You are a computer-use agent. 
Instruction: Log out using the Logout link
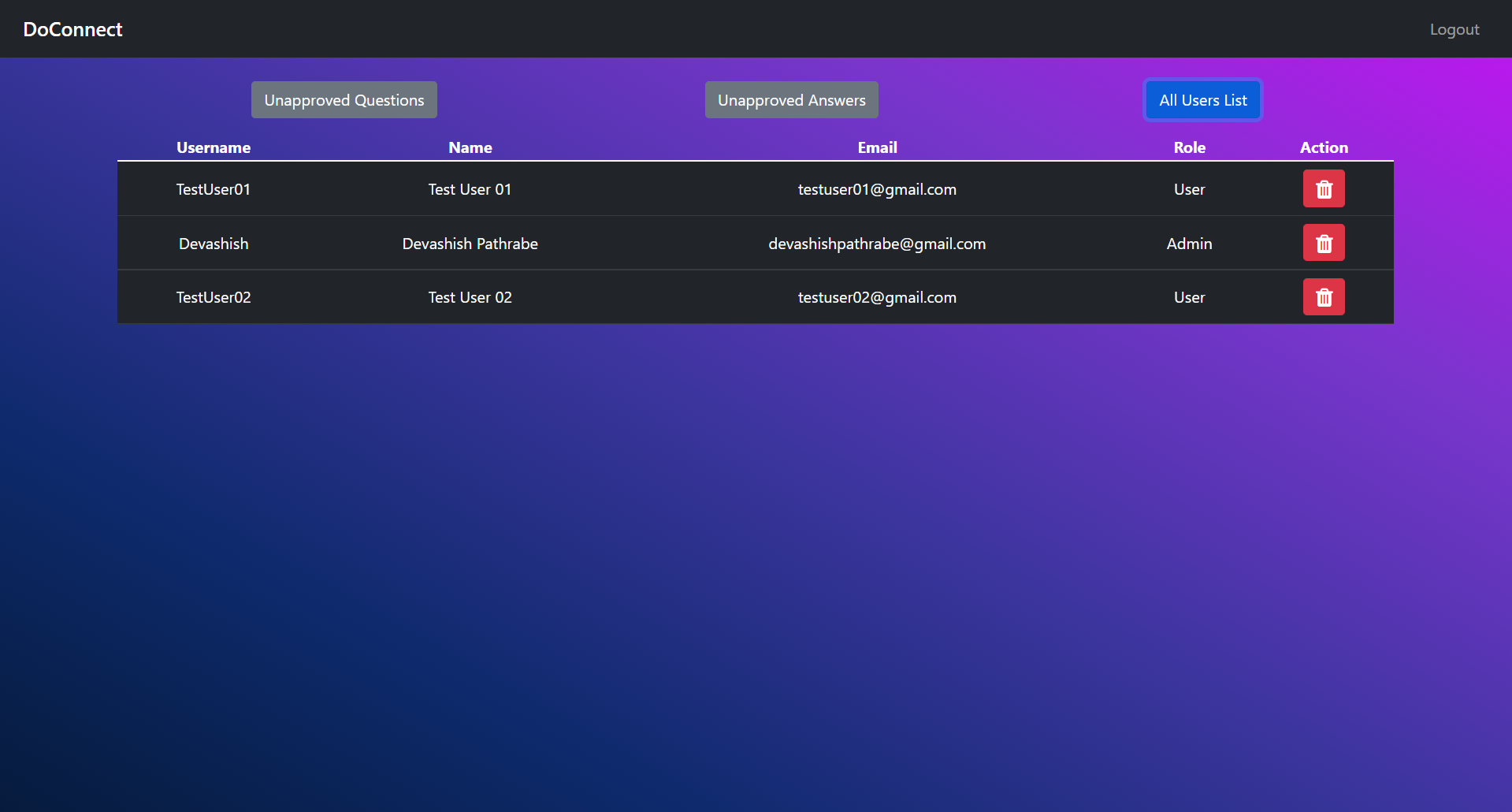point(1454,29)
